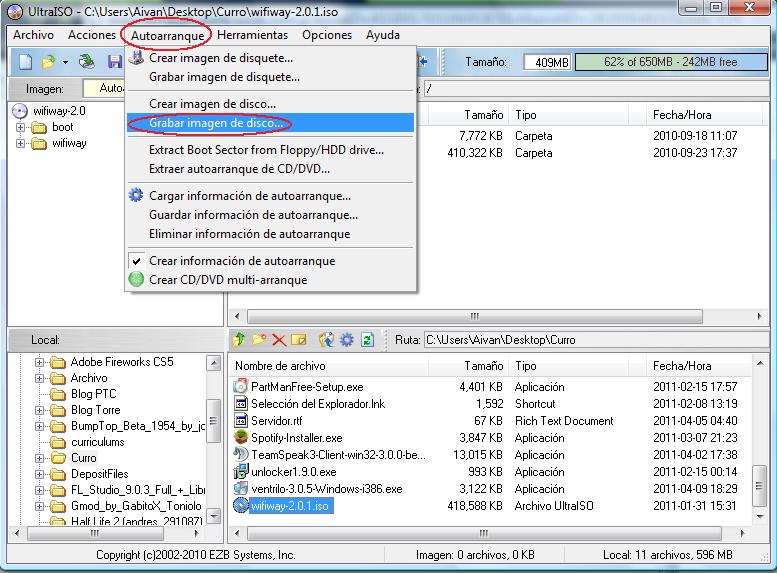This screenshot has height=573, width=777.
Task: Click the TeamSpeak3 client file icon
Action: click(x=241, y=454)
